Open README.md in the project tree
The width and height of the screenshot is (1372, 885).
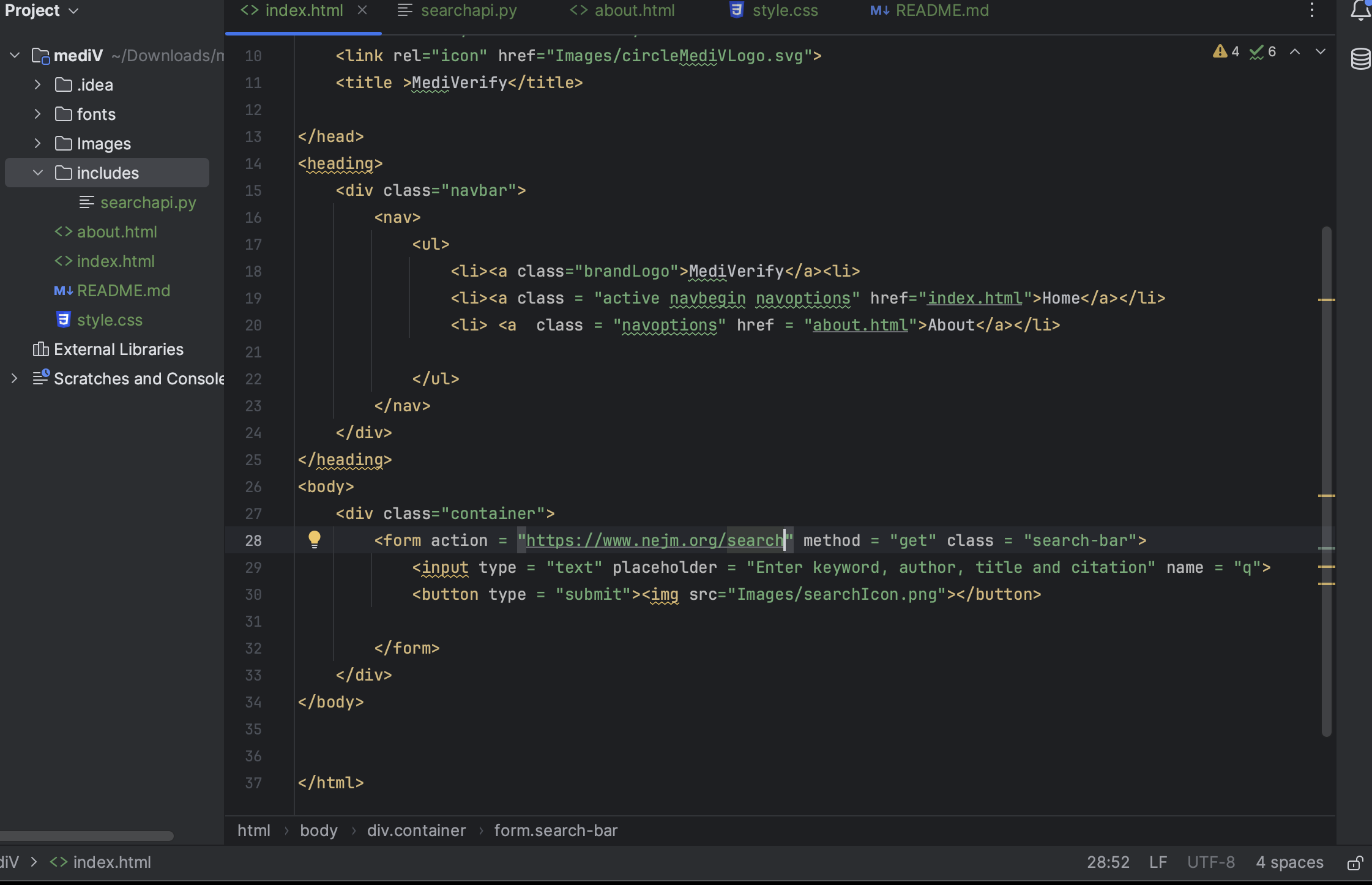point(123,291)
